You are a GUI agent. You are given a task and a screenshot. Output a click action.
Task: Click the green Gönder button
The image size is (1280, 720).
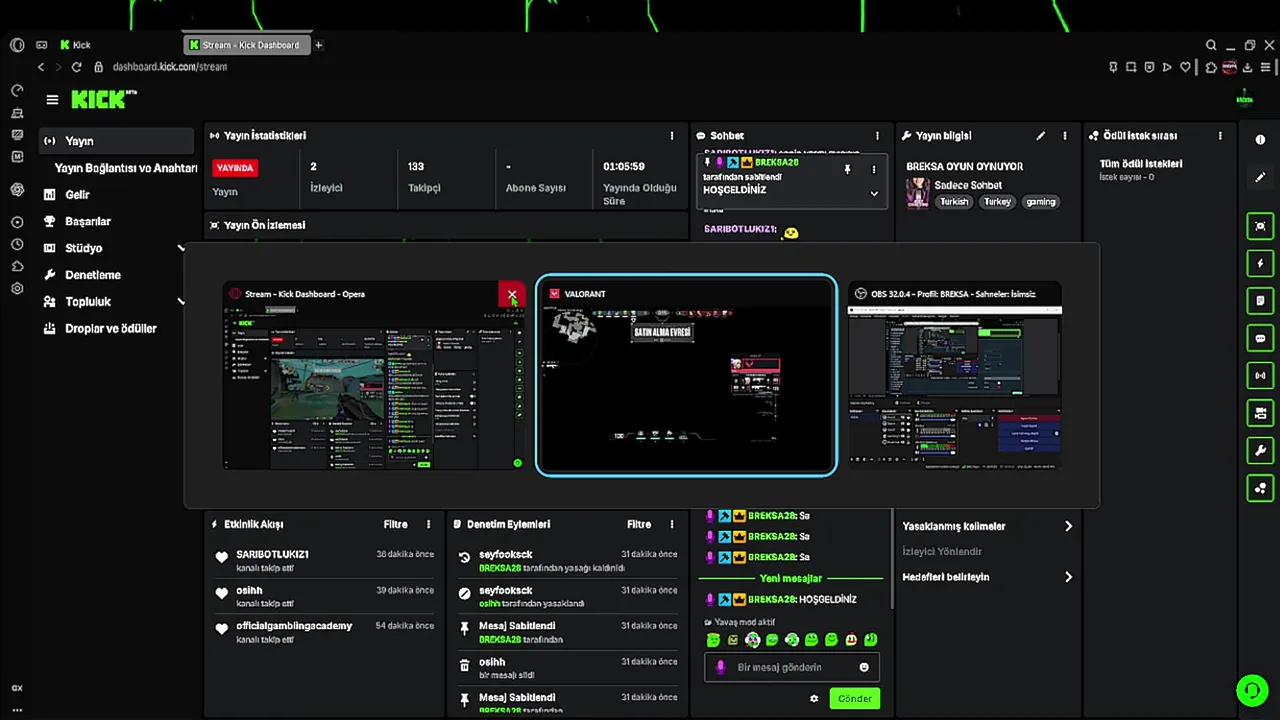(855, 699)
